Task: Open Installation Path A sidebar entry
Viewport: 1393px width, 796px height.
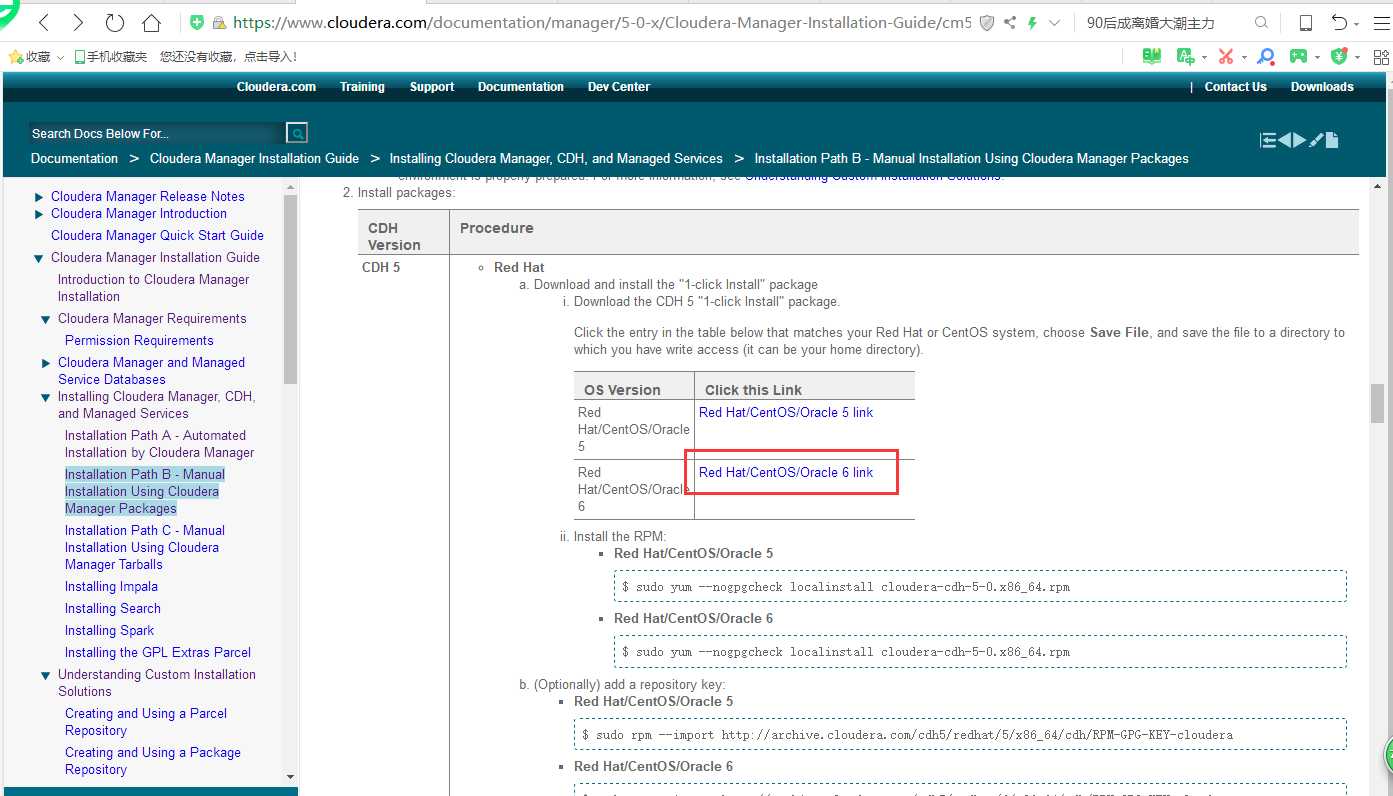Action: click(x=160, y=444)
